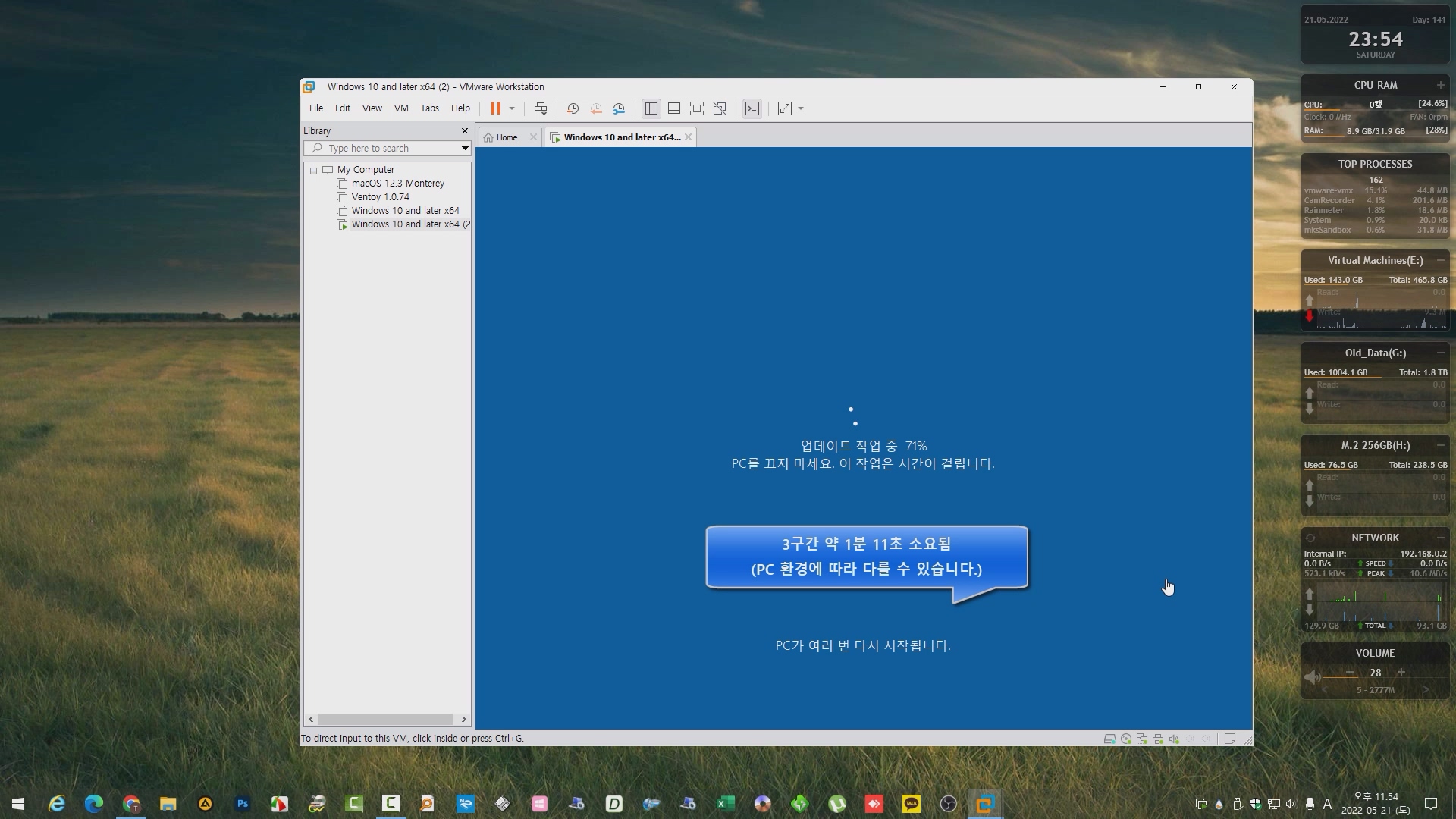Viewport: 1456px width, 819px height.
Task: Open stretch guest dropdown arrow
Action: 801,108
